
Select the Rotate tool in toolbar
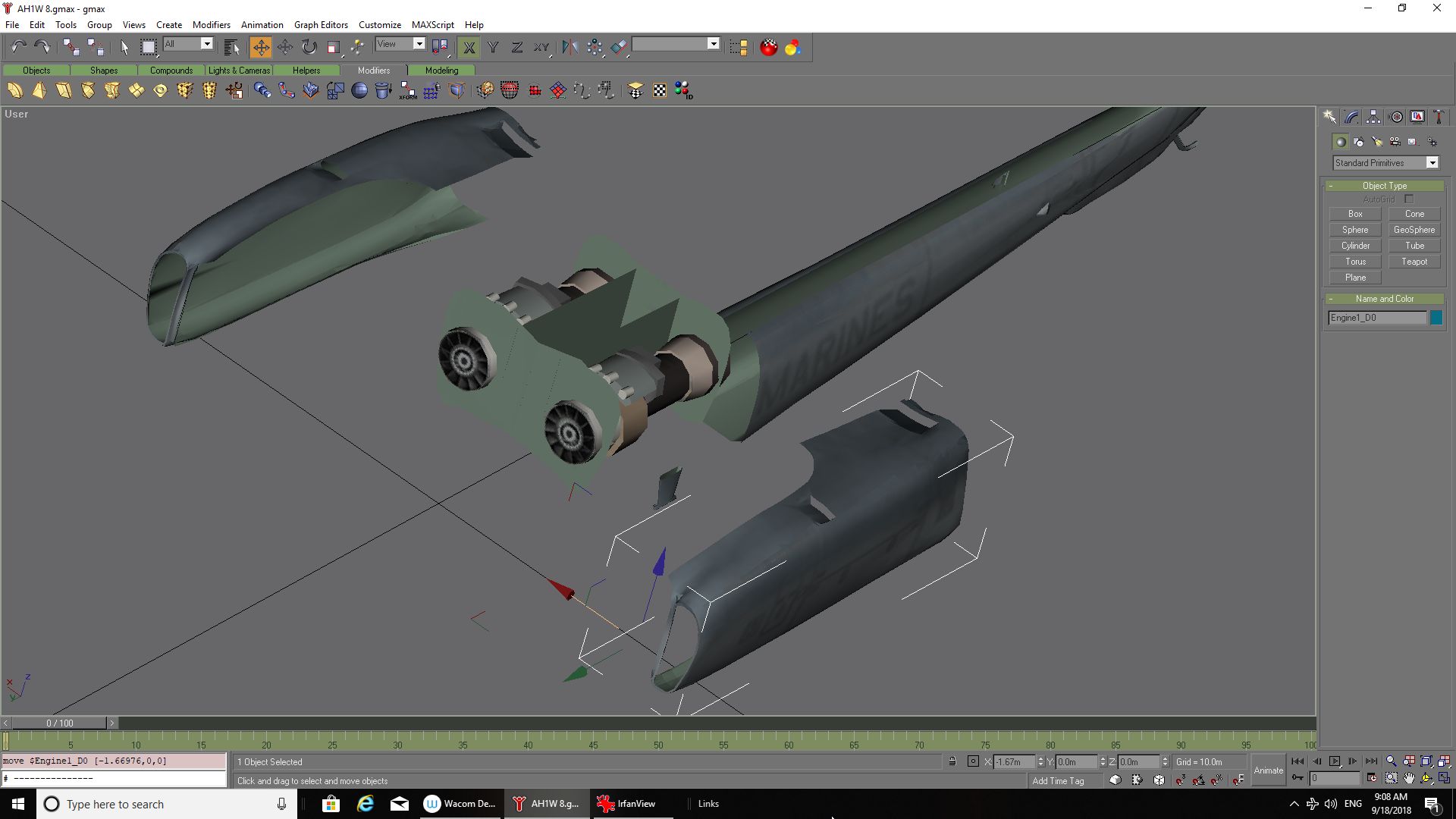click(309, 47)
